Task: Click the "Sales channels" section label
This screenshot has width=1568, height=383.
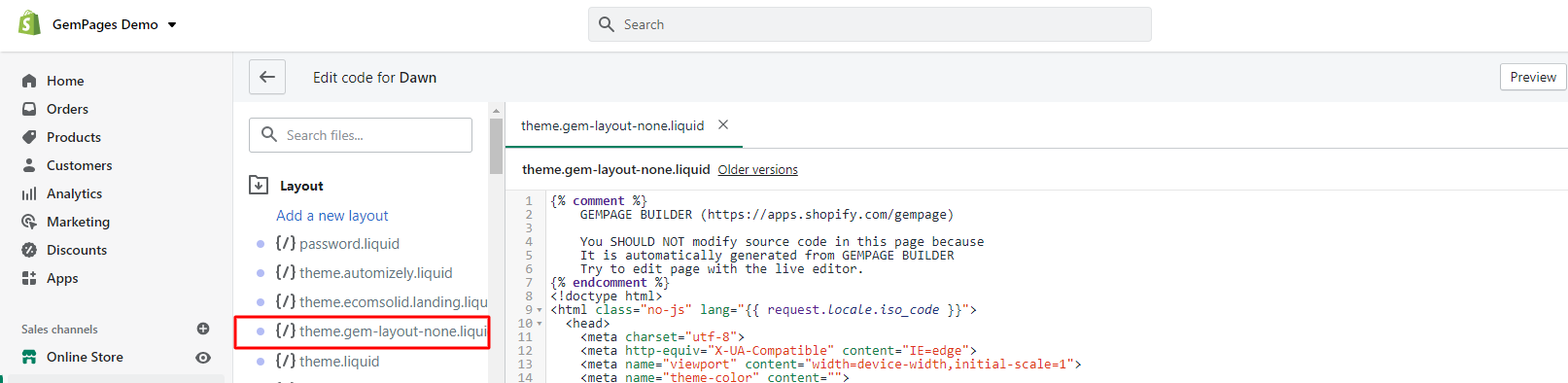Action: tap(59, 330)
